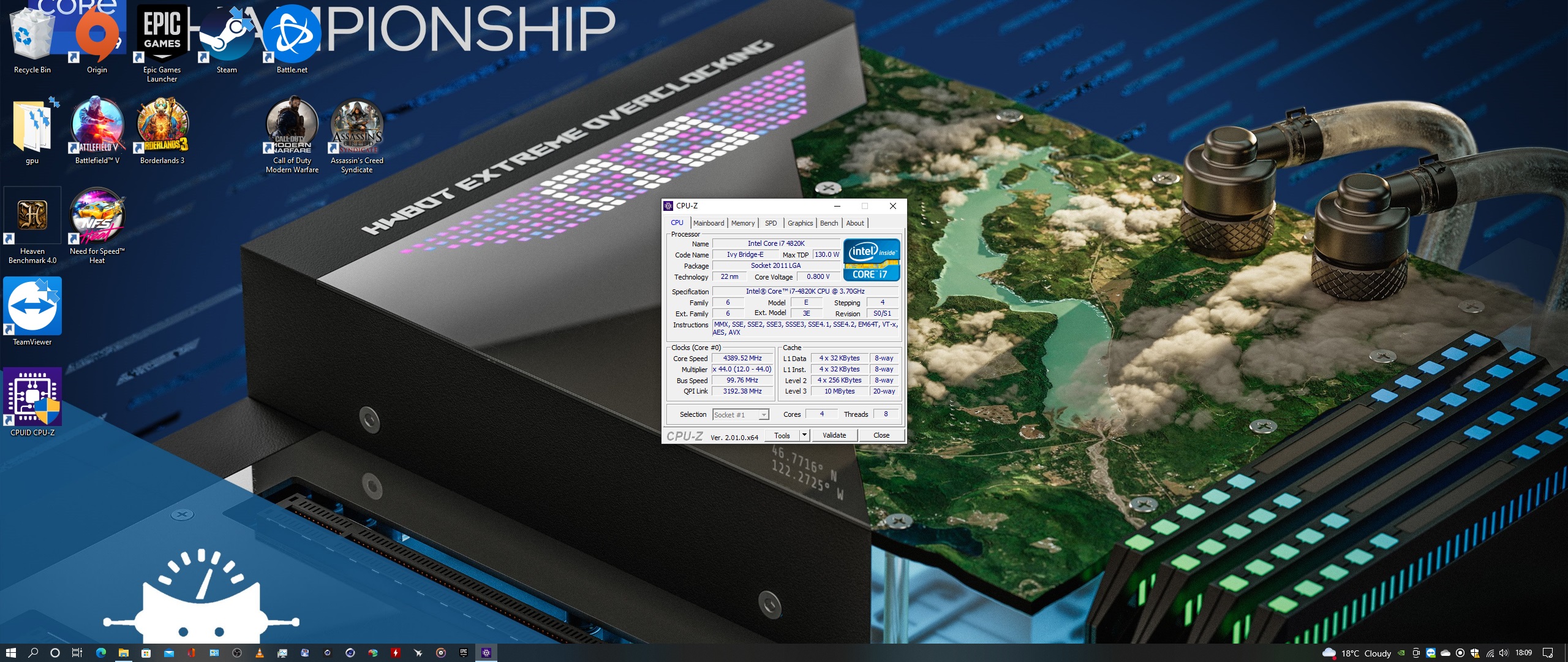Switch to the Bench tab

pyautogui.click(x=829, y=223)
